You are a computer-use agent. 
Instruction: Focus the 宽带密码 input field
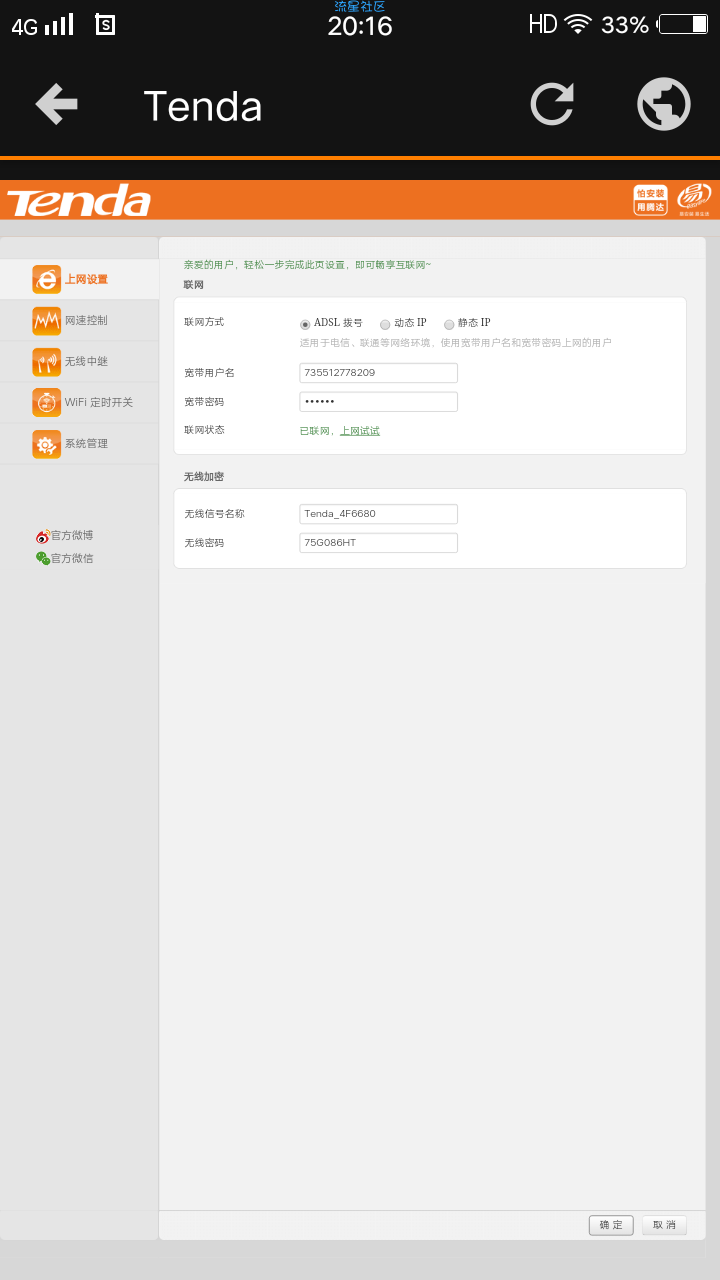coord(379,402)
